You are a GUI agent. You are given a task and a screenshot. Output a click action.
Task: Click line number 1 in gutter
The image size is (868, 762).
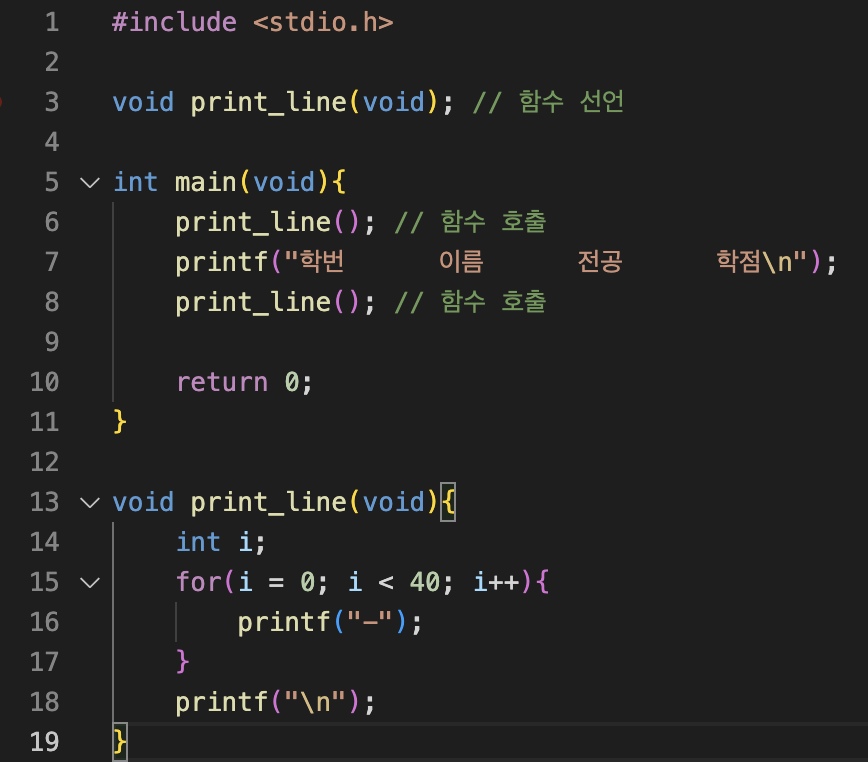tap(52, 23)
